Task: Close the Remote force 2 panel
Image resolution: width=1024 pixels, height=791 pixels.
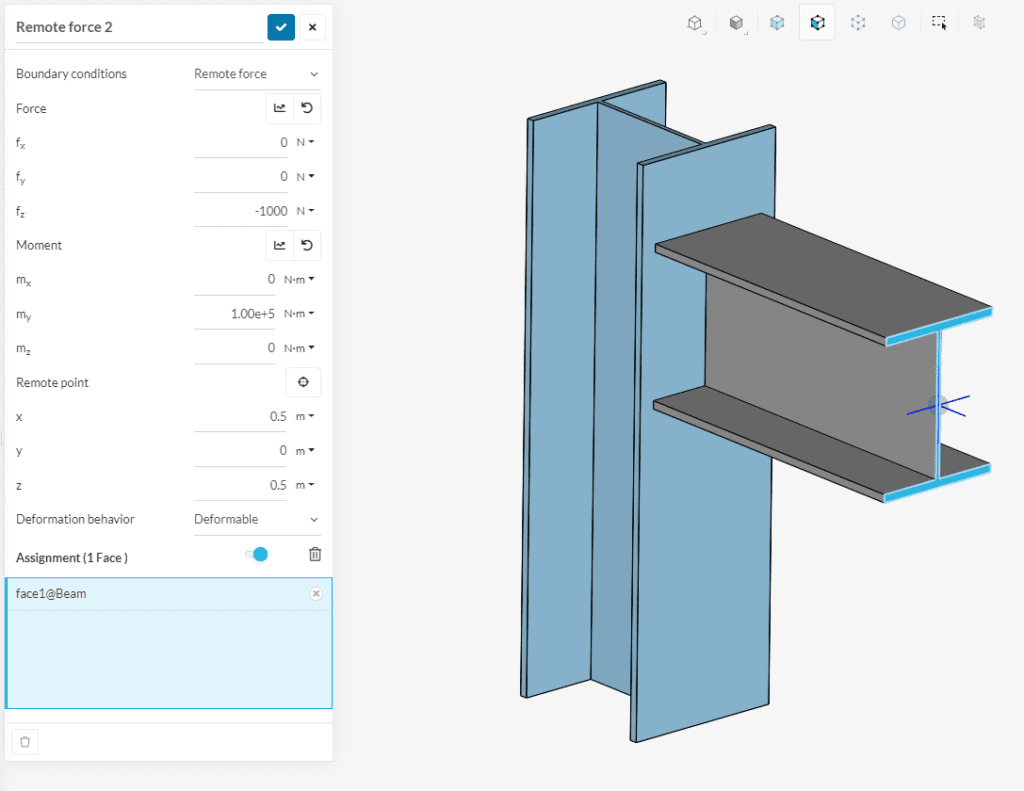Action: pyautogui.click(x=313, y=27)
